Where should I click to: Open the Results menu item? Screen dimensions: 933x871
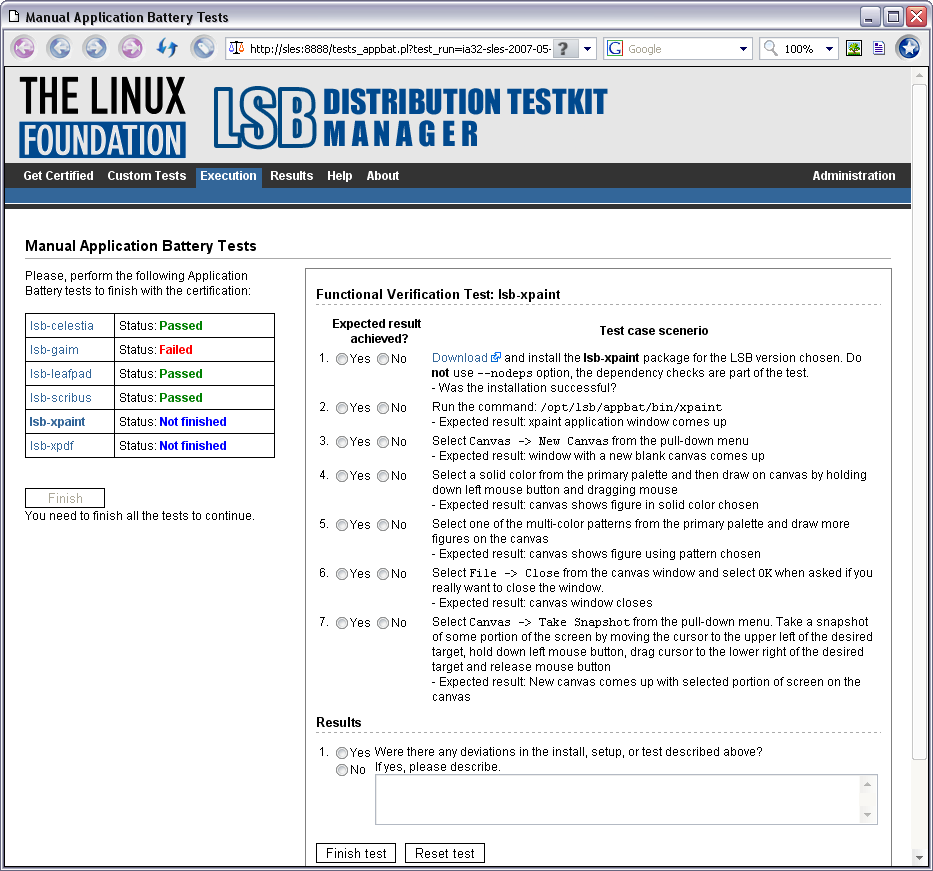[292, 176]
